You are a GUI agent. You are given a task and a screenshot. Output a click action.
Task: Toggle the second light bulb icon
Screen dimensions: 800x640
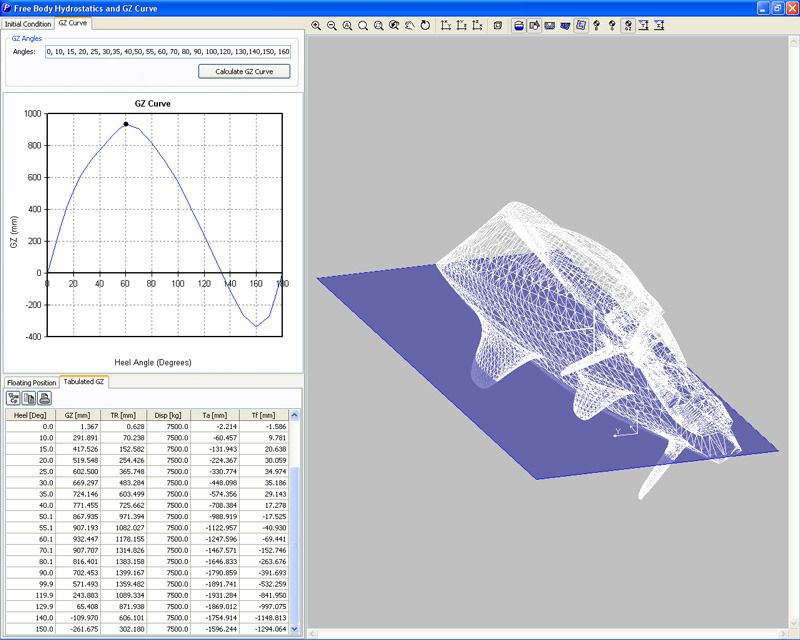[611, 27]
